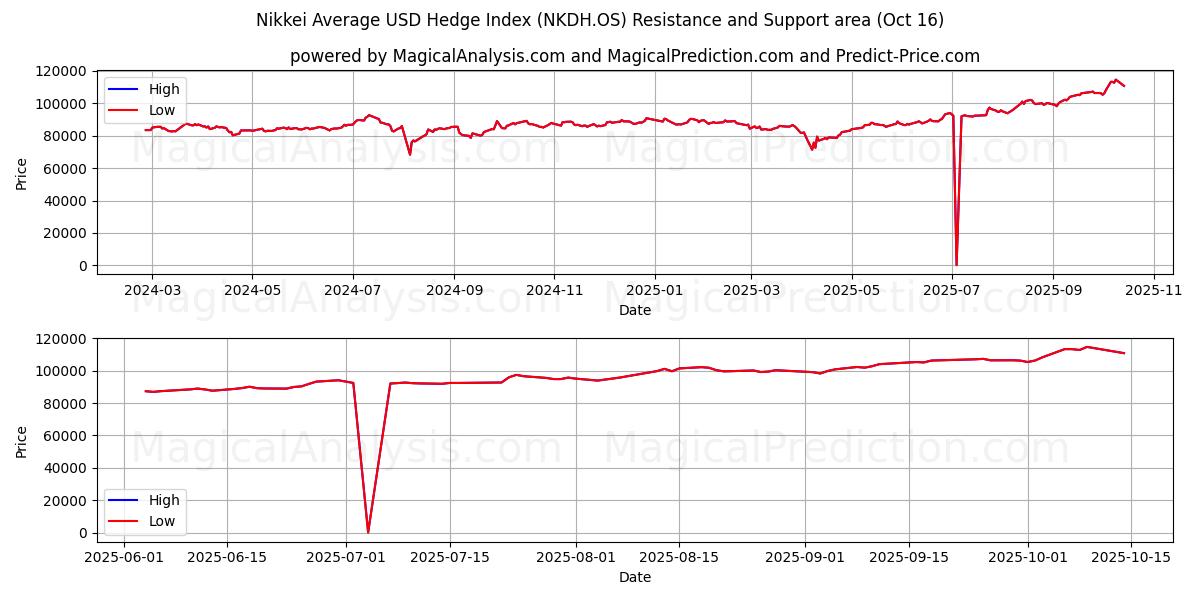Click the Price y-axis label of top chart
This screenshot has height=600, width=1200.
[22, 172]
